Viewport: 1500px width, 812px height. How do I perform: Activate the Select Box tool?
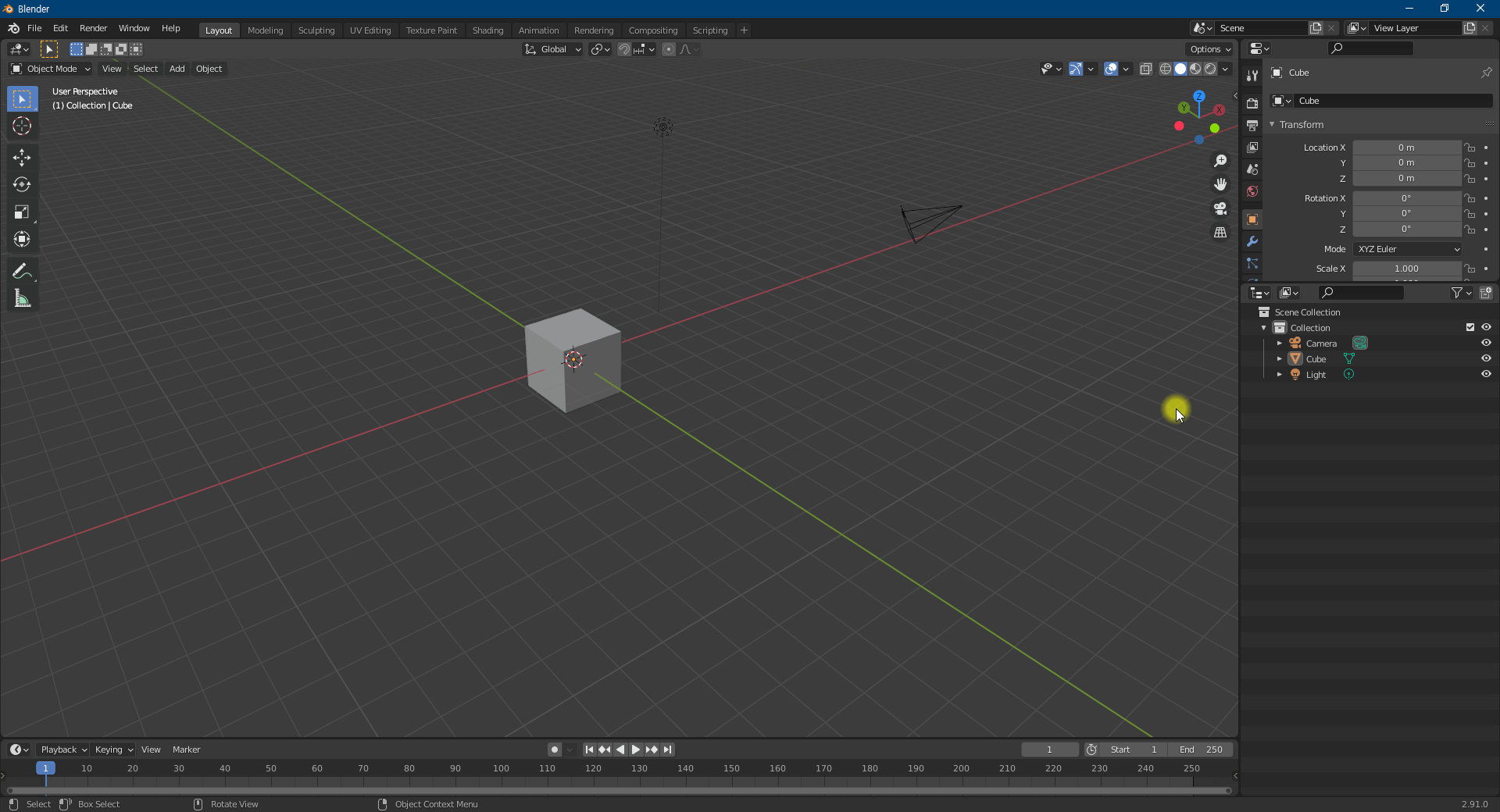point(22,99)
